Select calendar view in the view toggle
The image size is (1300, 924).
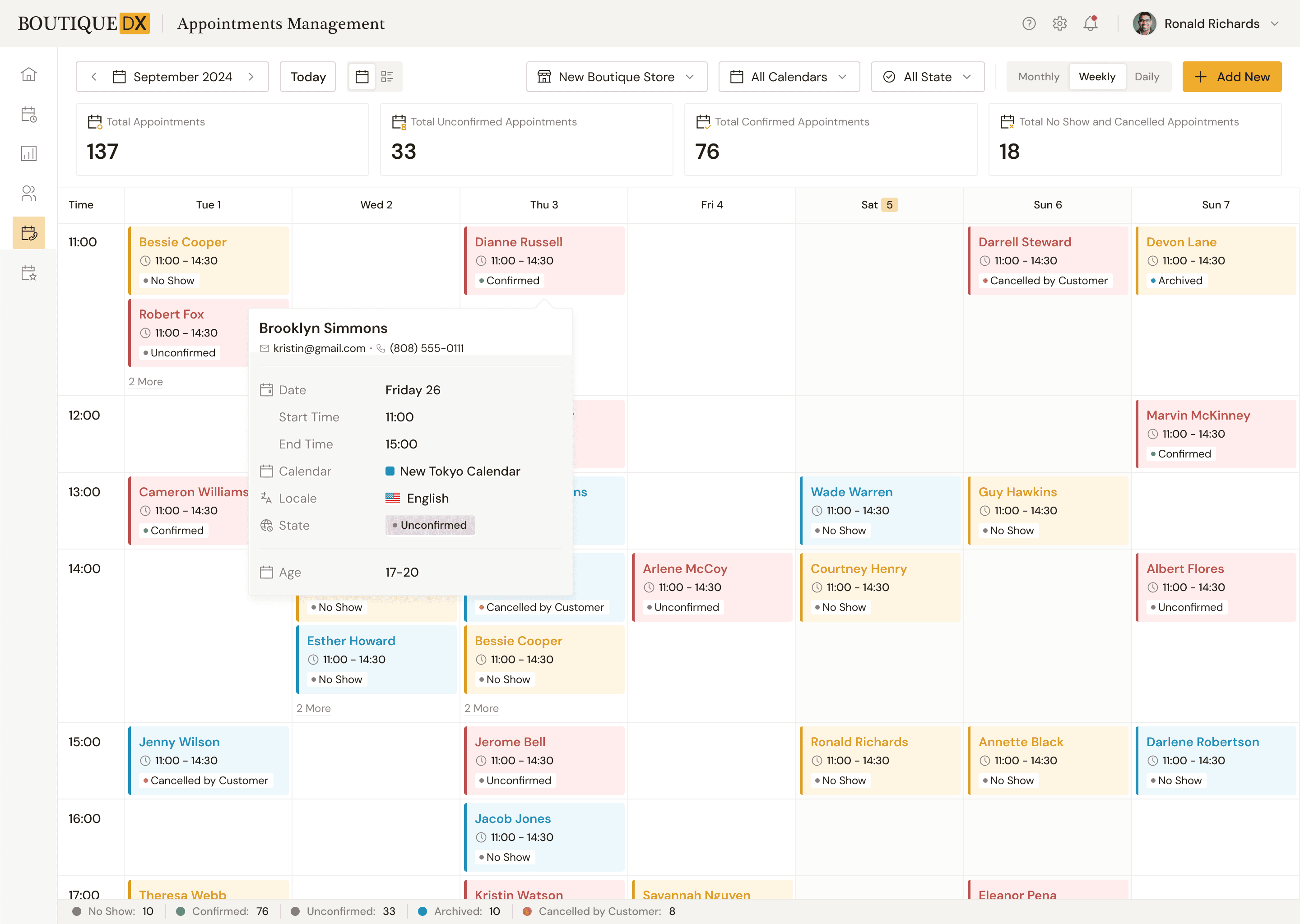coord(362,76)
